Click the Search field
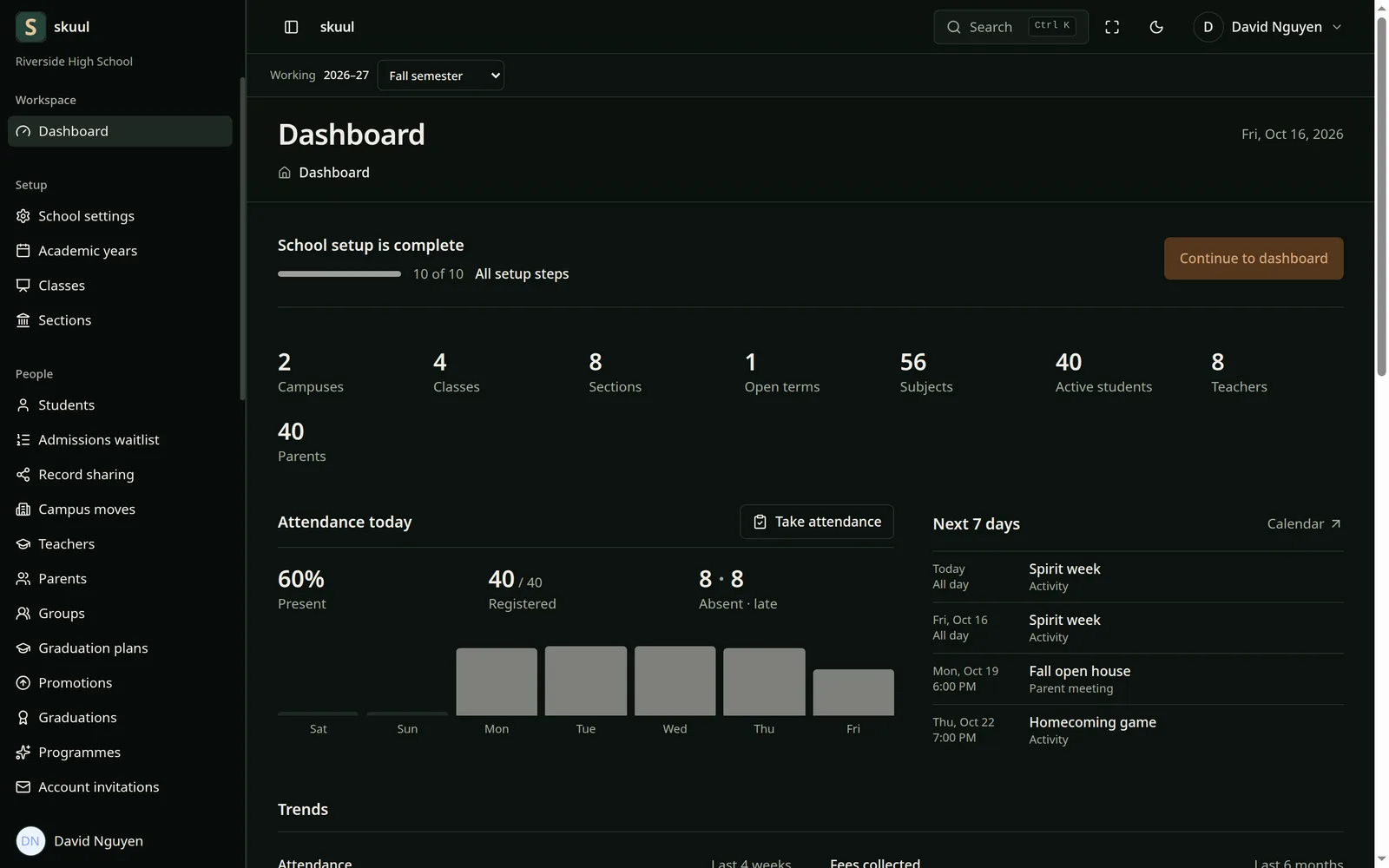Image resolution: width=1389 pixels, height=868 pixels. (1011, 27)
